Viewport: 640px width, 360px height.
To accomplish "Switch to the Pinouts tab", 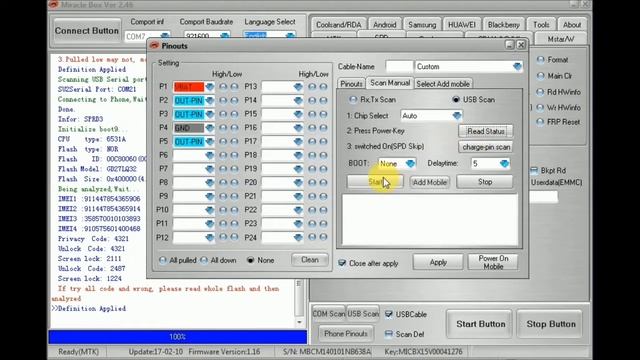I will pos(351,84).
